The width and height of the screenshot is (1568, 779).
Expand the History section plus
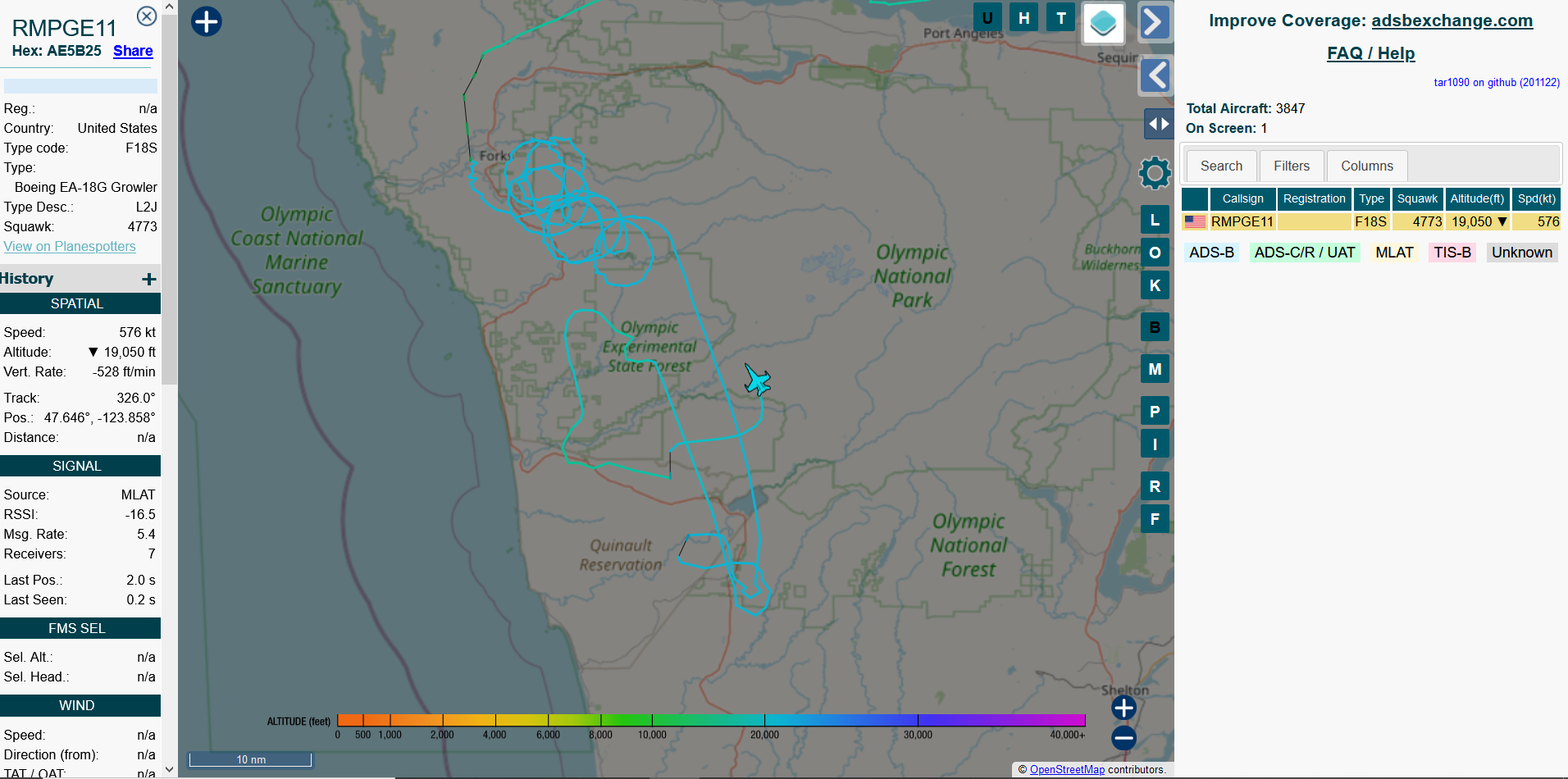pos(148,280)
